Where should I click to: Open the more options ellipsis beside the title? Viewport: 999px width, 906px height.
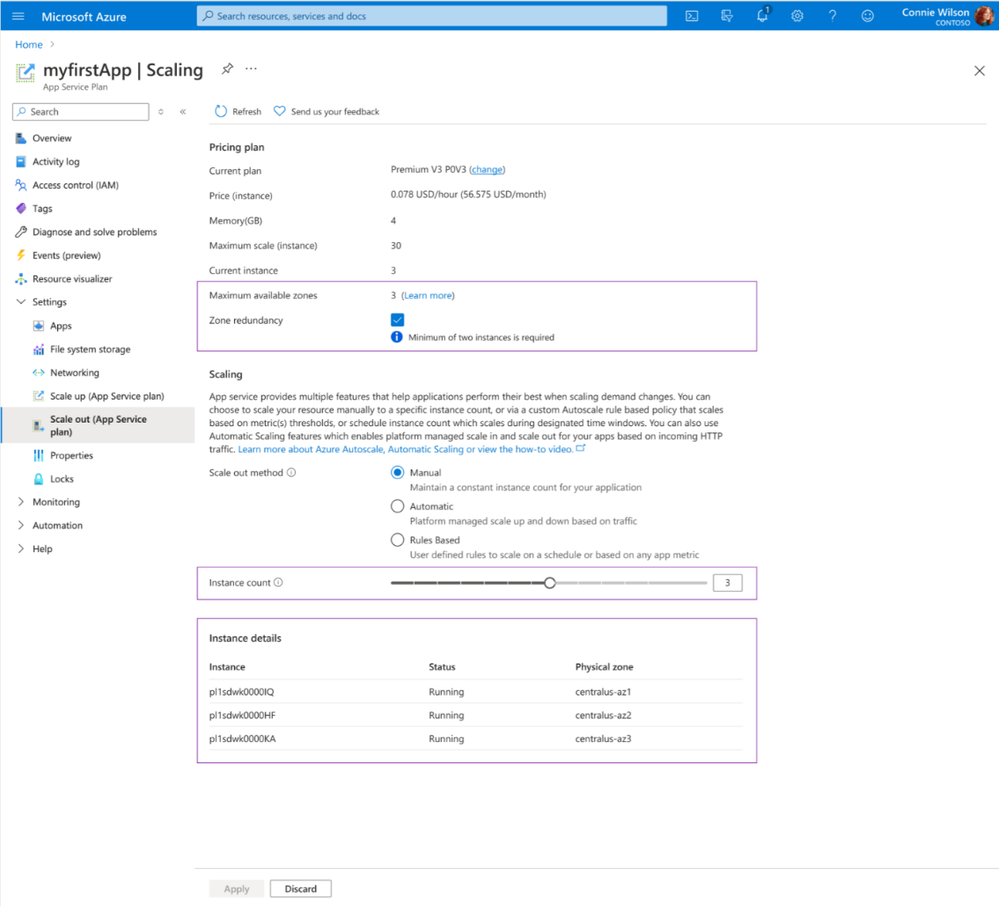tap(252, 69)
